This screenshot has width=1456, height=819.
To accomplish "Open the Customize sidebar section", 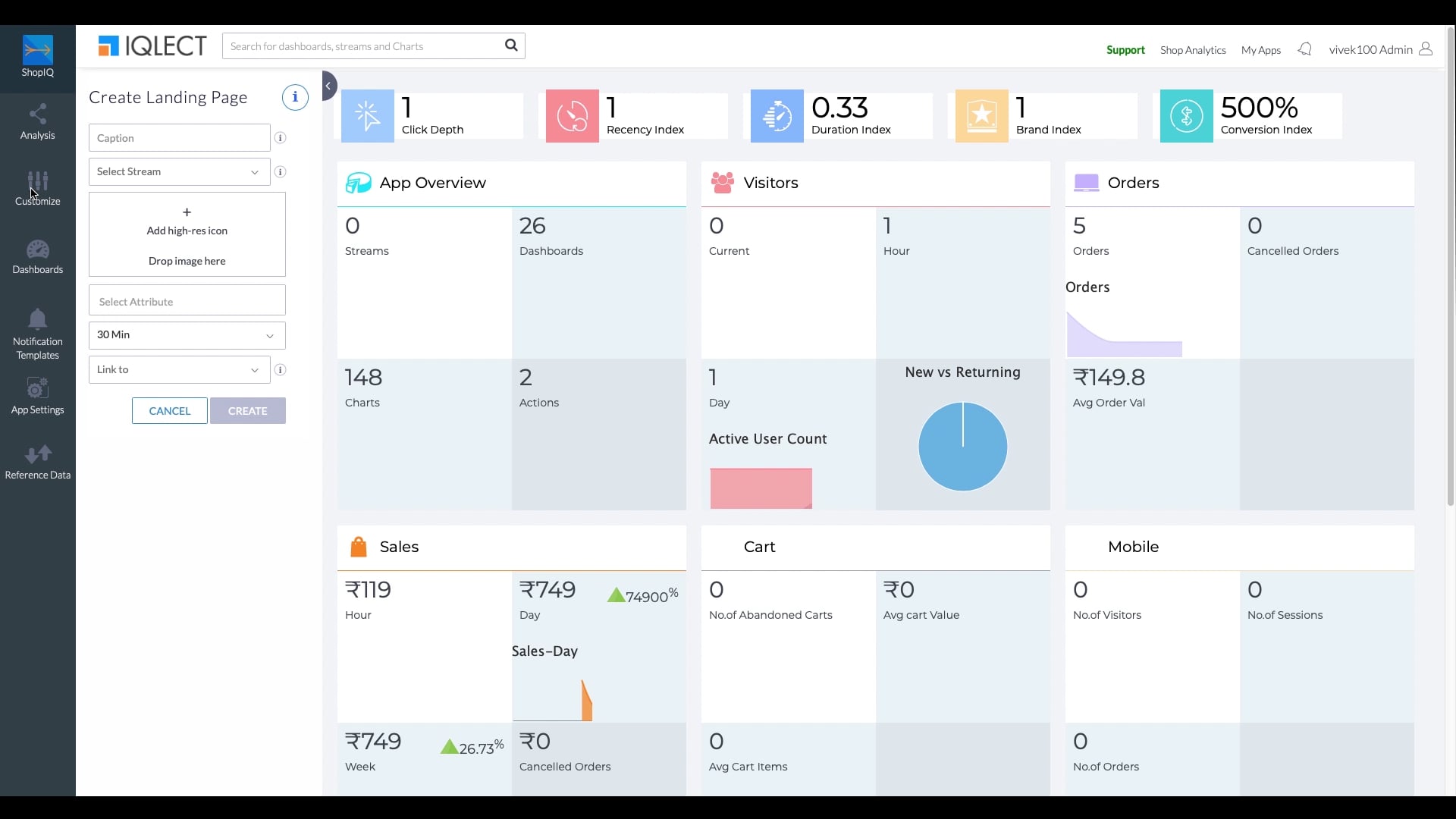I will [x=37, y=188].
